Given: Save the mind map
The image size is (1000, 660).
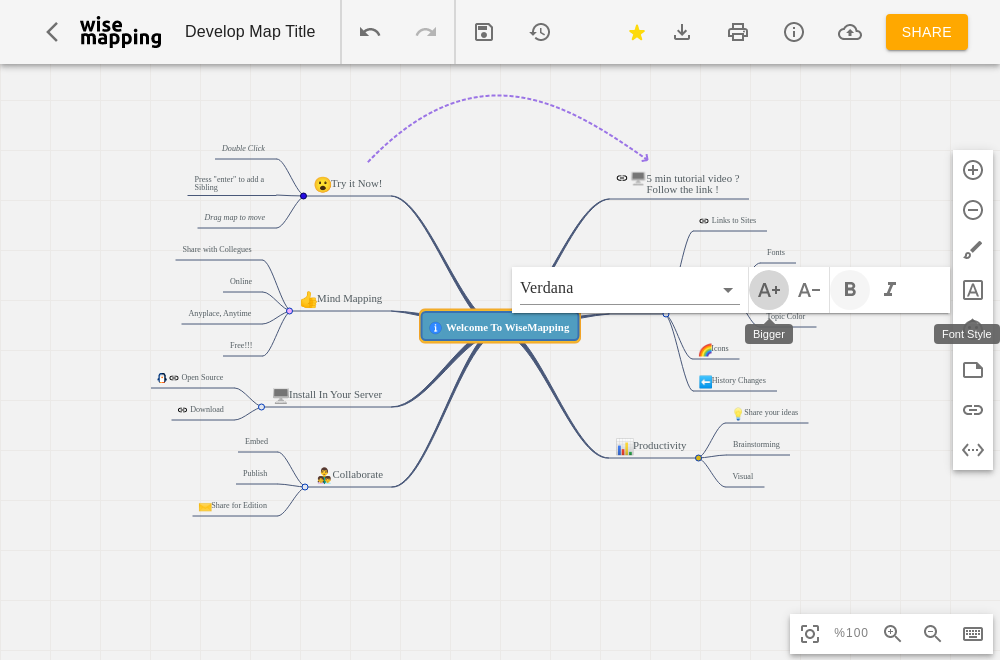Looking at the screenshot, I should [x=484, y=32].
